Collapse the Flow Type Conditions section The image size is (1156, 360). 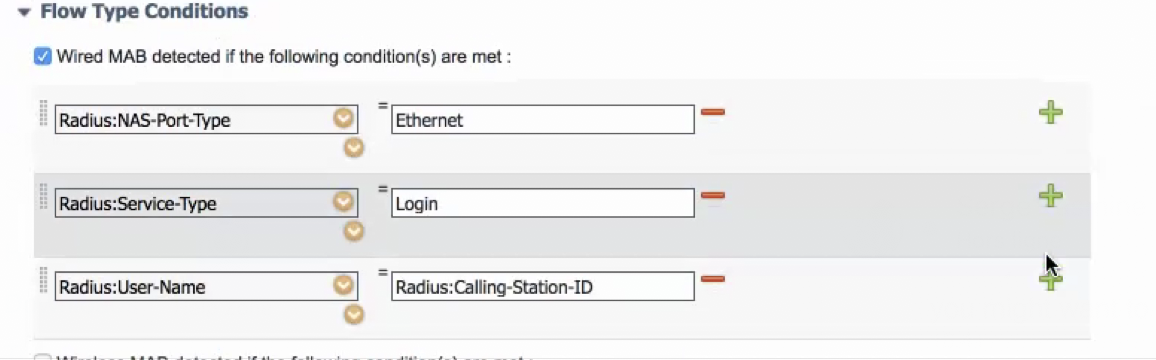point(24,13)
